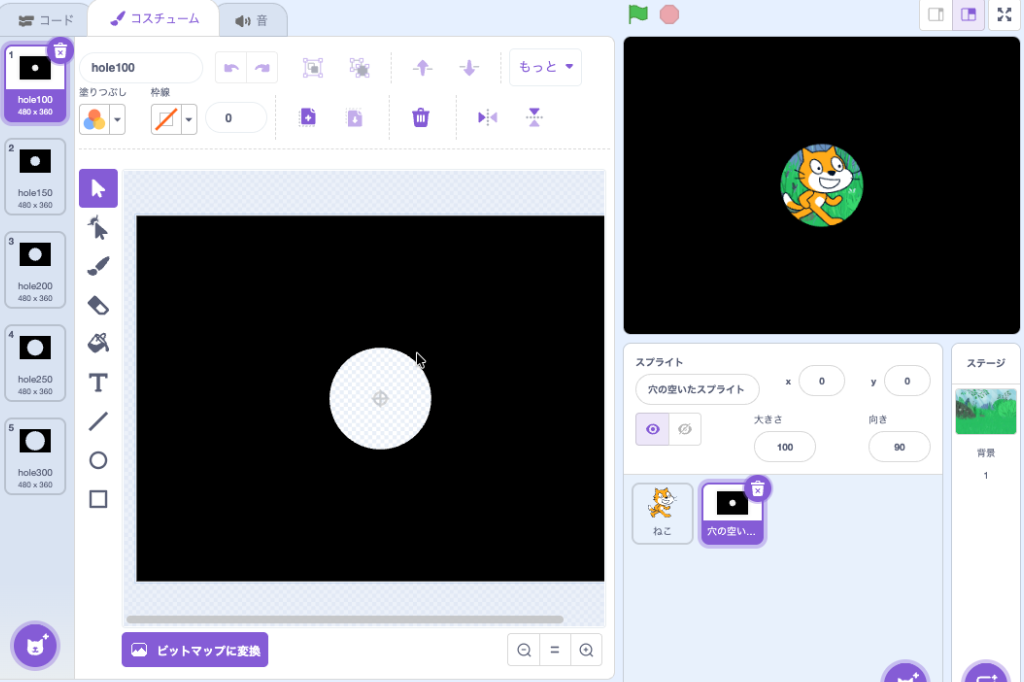Expand the もっと dropdown menu

[545, 67]
